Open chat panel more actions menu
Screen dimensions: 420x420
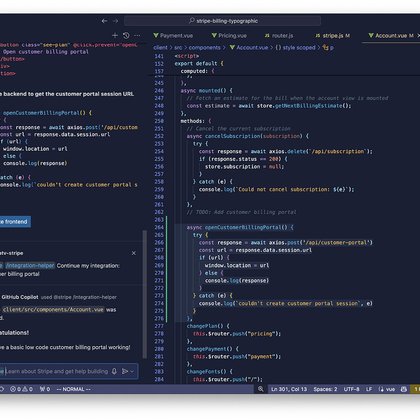coord(137,35)
